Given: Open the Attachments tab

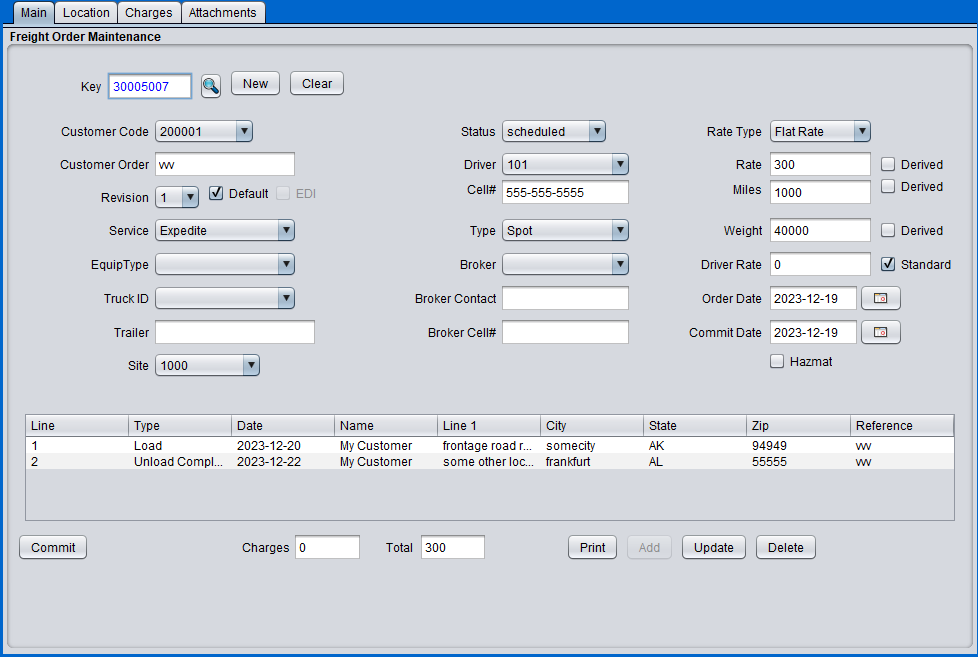Looking at the screenshot, I should click(x=222, y=13).
